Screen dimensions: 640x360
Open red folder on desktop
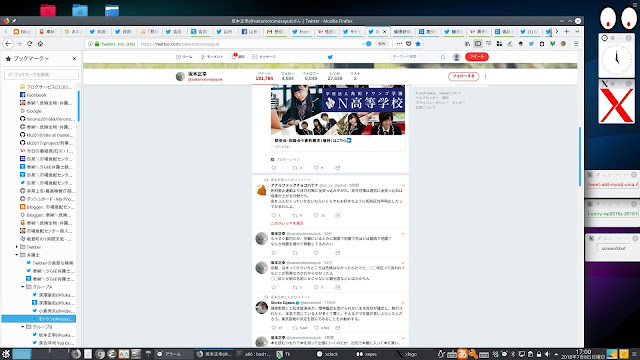pos(48,10)
